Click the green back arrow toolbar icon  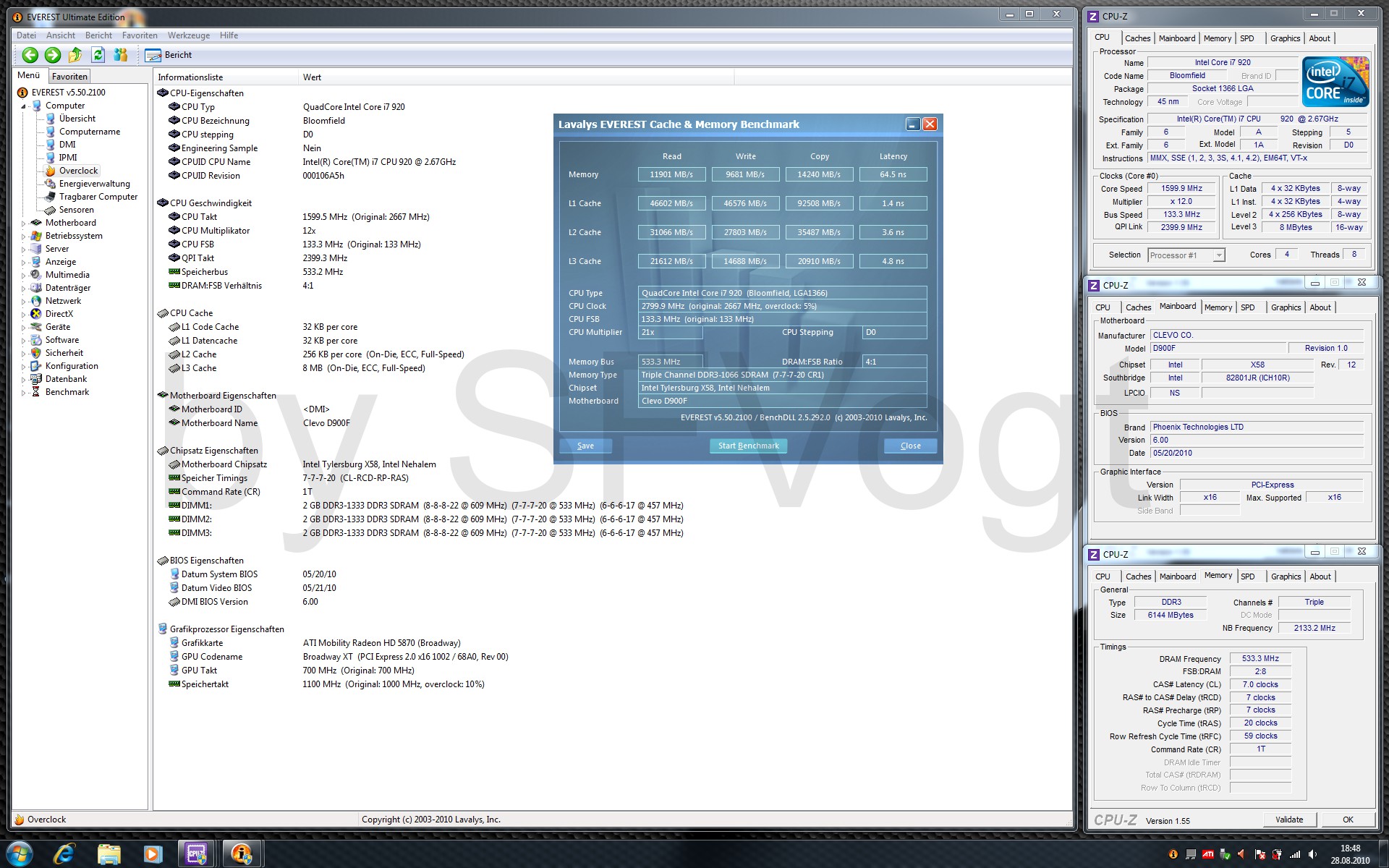[30, 55]
